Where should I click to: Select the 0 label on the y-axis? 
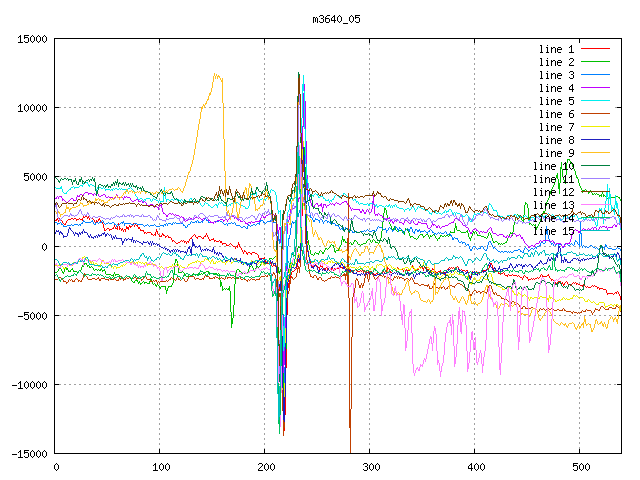[44, 247]
